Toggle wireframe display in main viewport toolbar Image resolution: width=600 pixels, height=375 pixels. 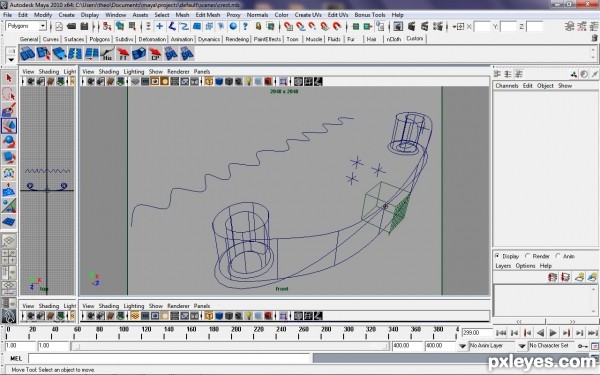click(x=209, y=82)
